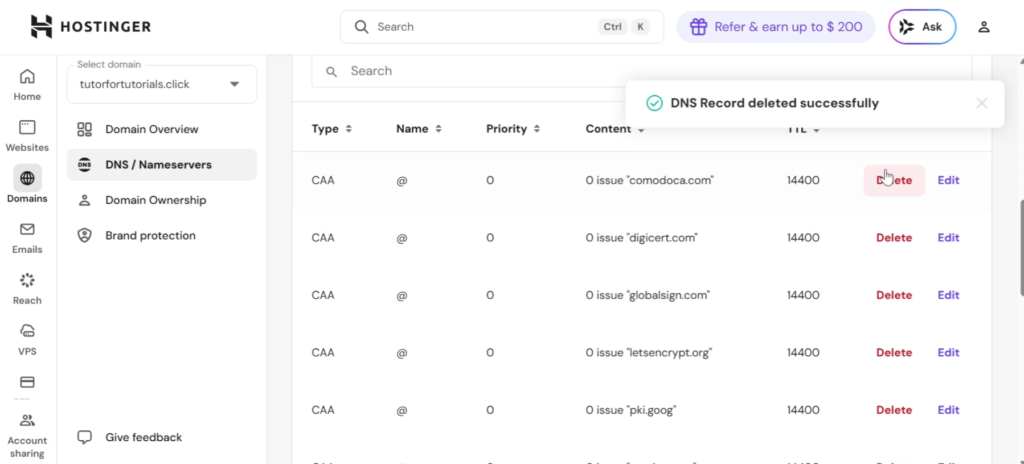Click Refer & earn up to $200
This screenshot has height=464, width=1024.
[776, 27]
